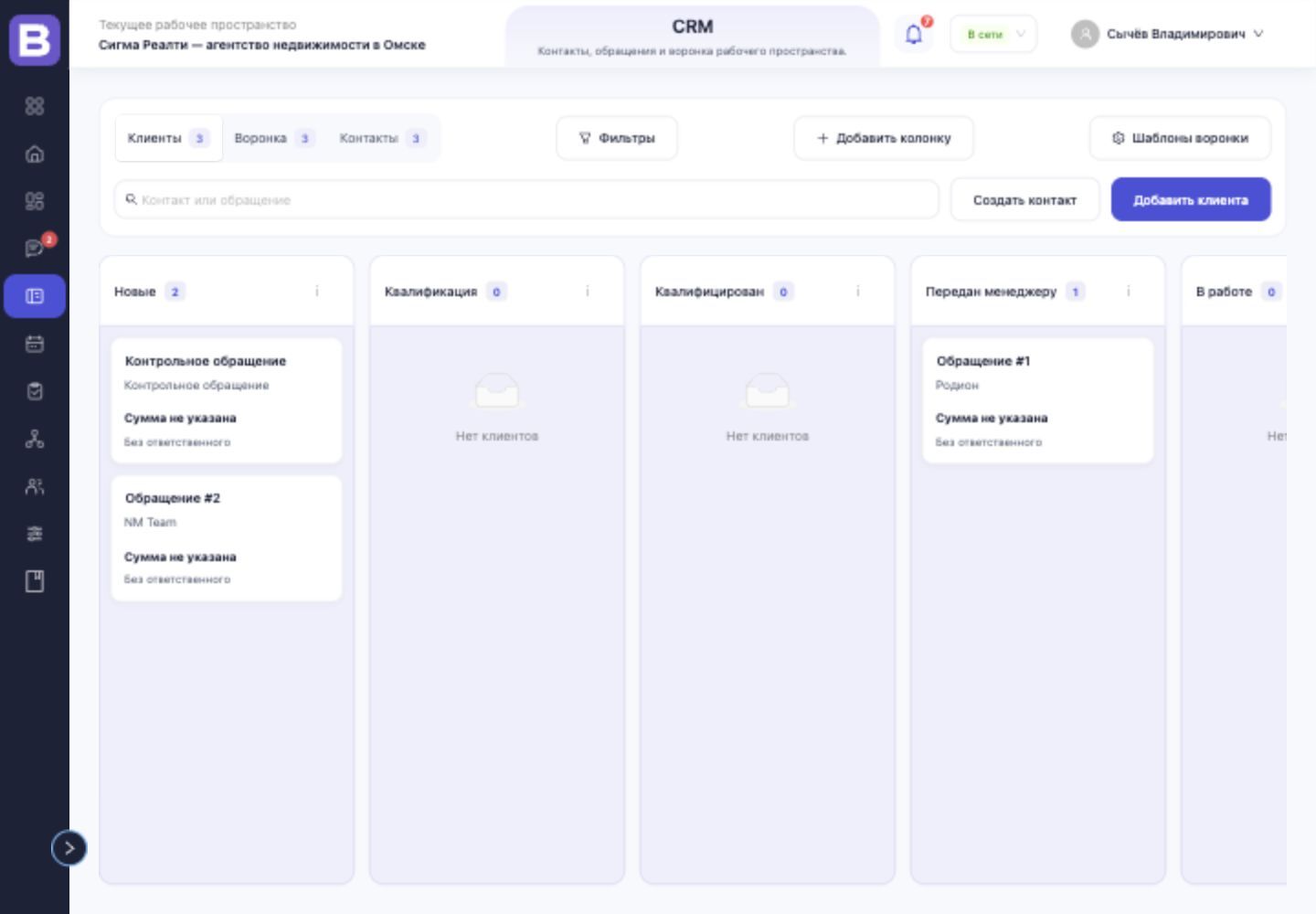
Task: Open the apps grid icon in sidebar
Action: tap(35, 106)
